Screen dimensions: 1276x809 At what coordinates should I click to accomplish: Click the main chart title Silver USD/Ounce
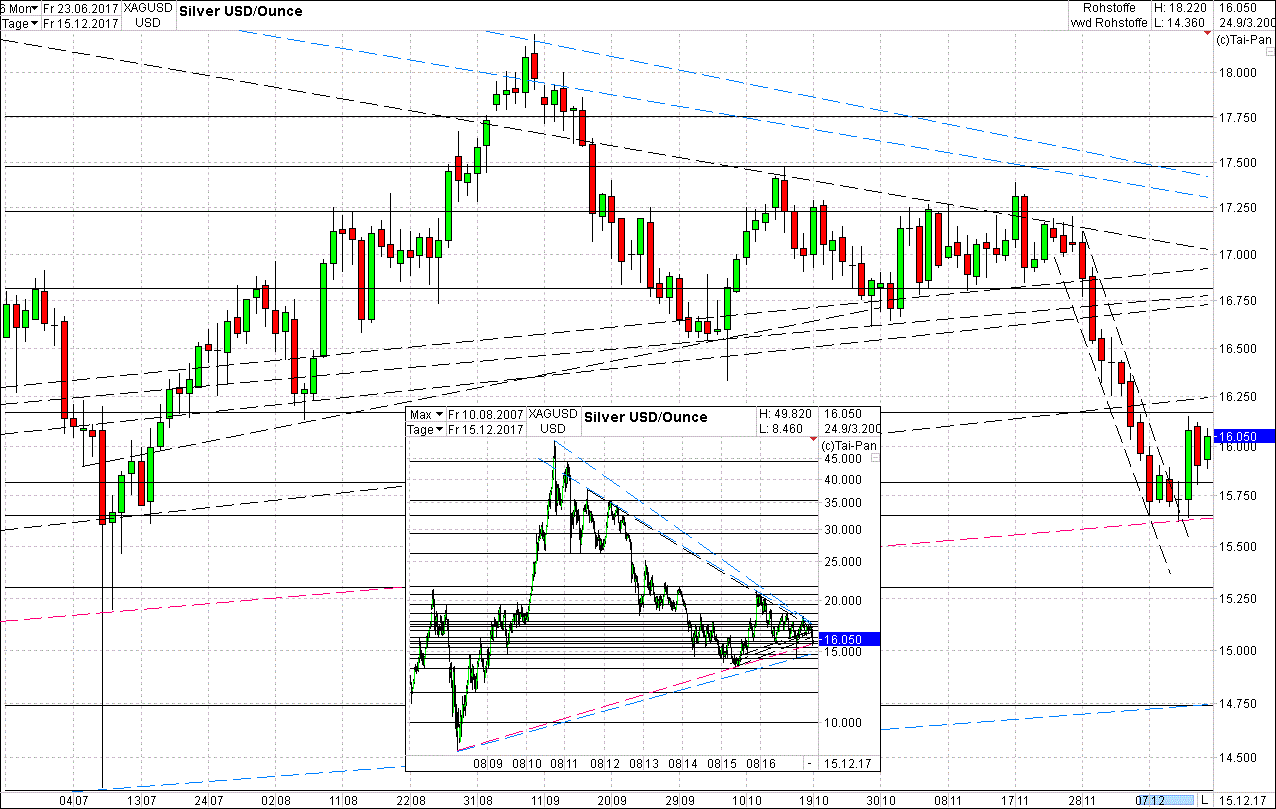240,11
